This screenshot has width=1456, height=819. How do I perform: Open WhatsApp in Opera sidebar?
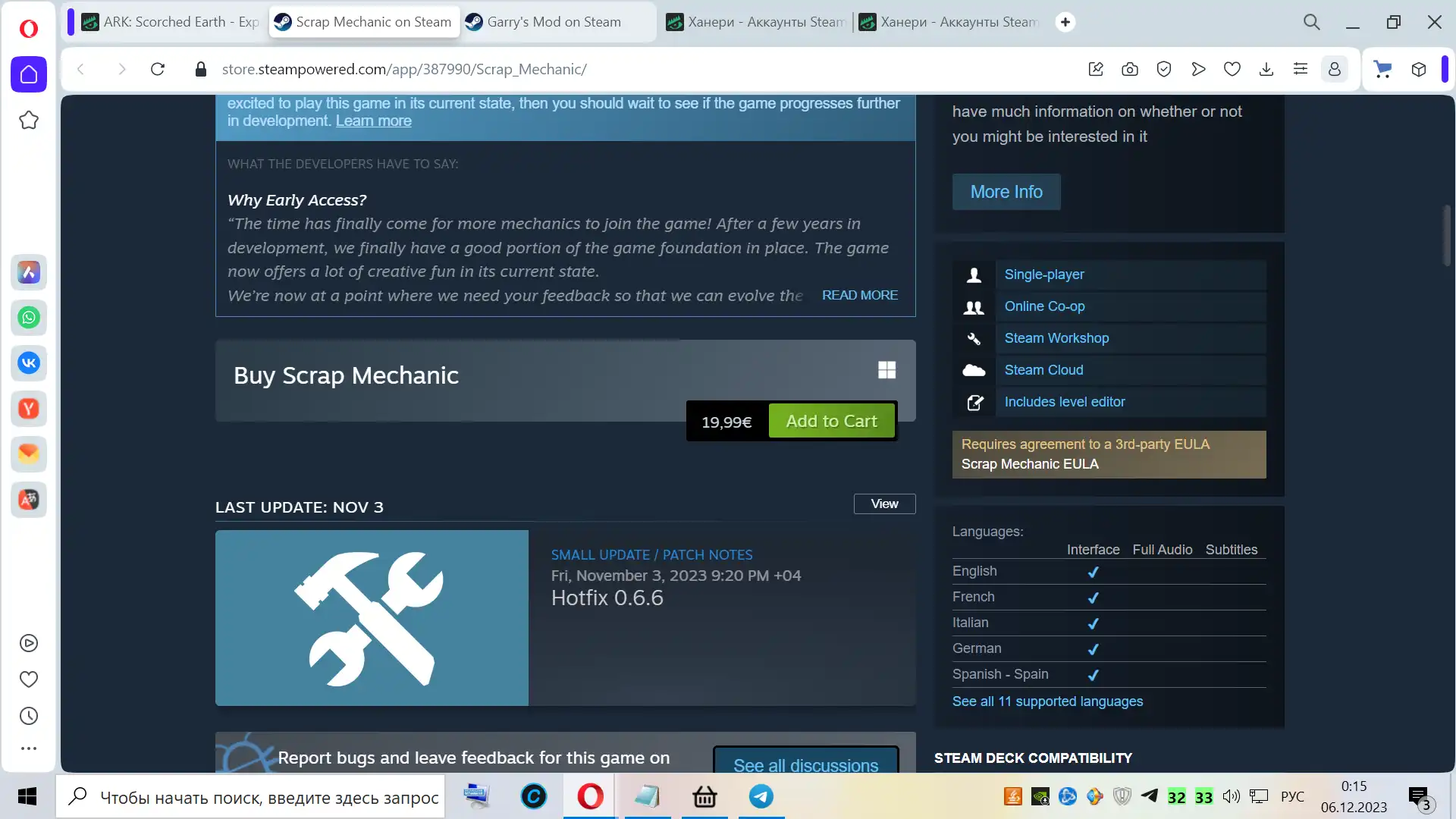pyautogui.click(x=29, y=318)
